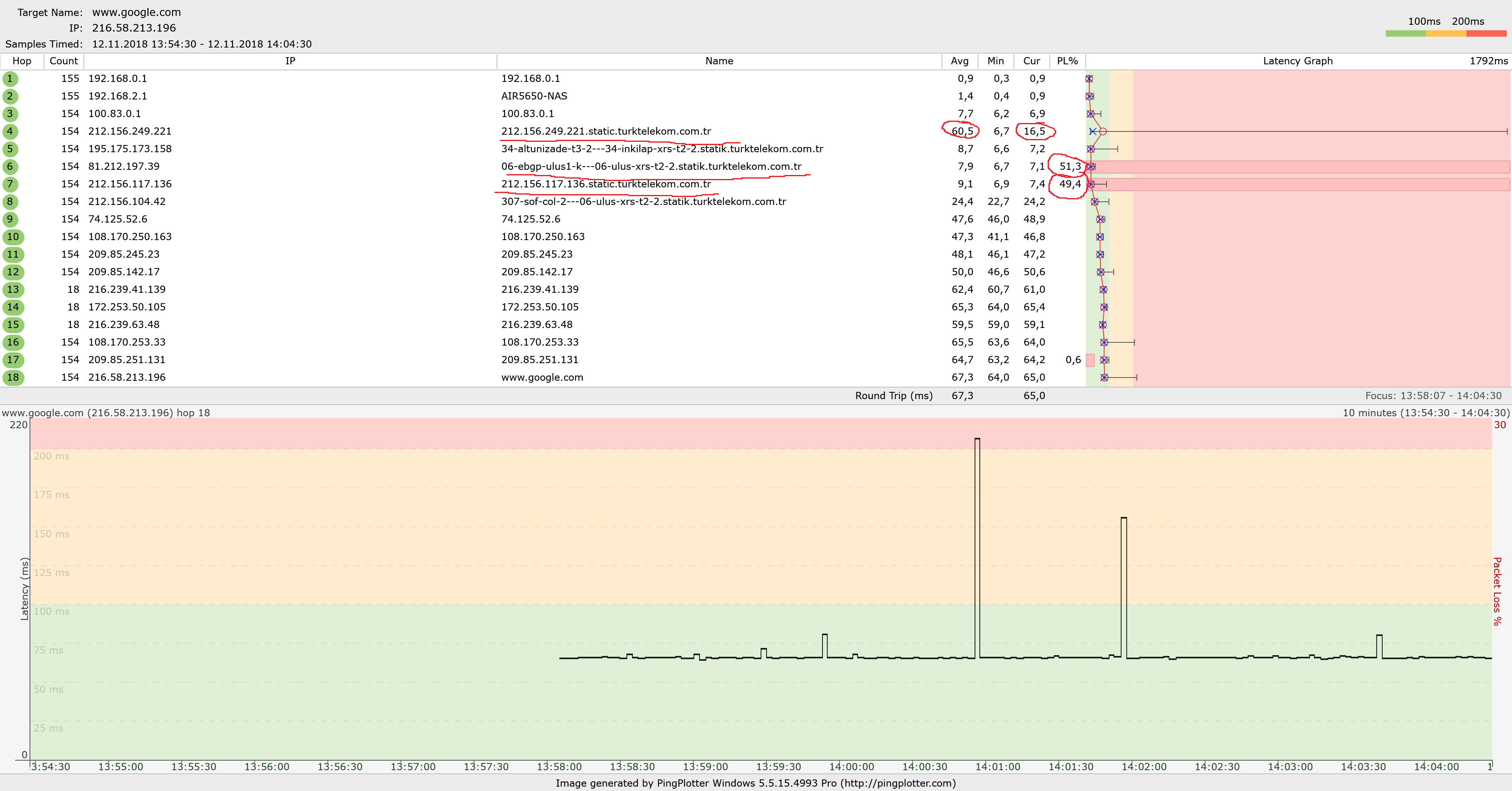Click the green 100ms legend swatch
Screen dimensions: 1512x791
click(x=1405, y=34)
